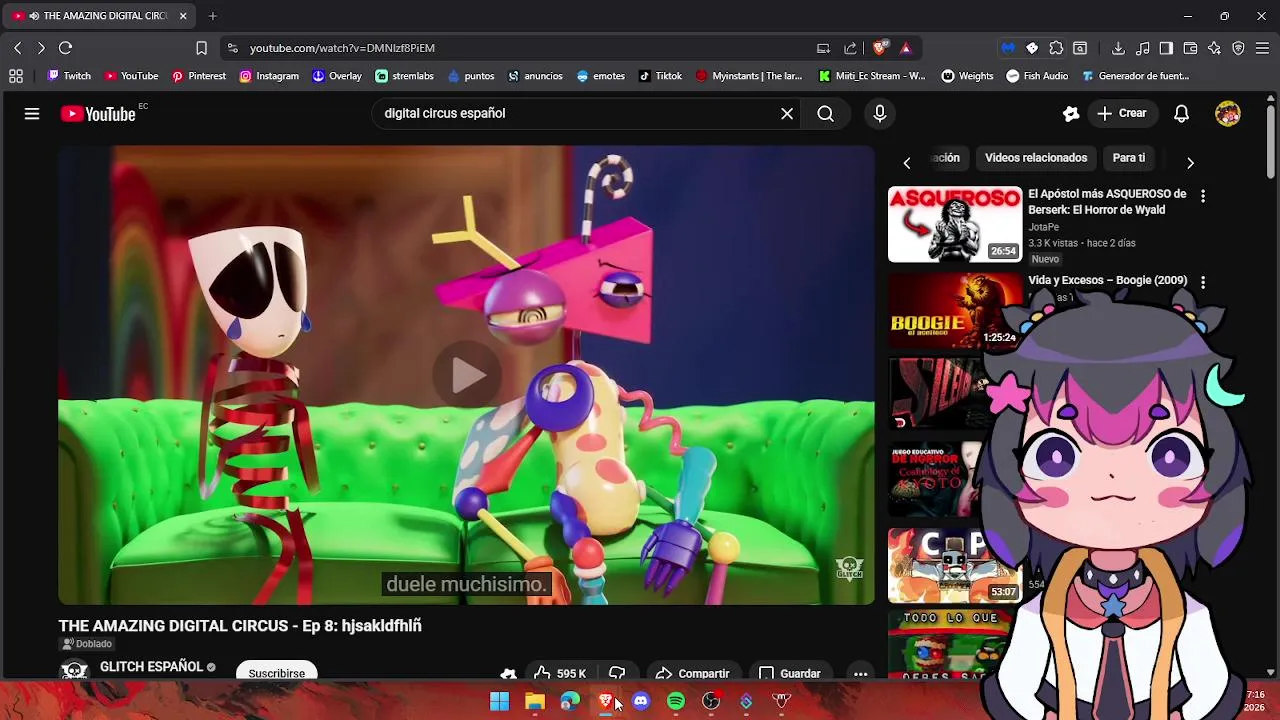Open GLITCH ESPAÑOL channel name link
Image resolution: width=1280 pixels, height=720 pixels.
coord(152,667)
